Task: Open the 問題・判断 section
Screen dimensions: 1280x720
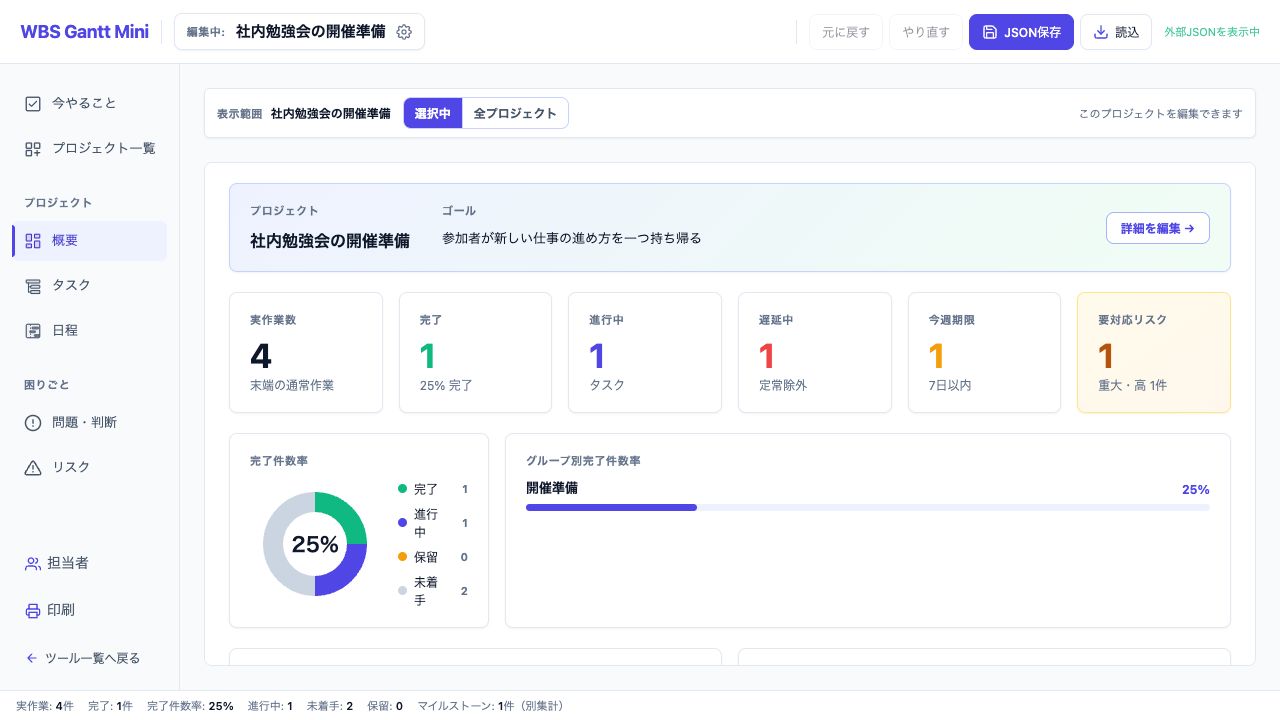Action: 89,422
